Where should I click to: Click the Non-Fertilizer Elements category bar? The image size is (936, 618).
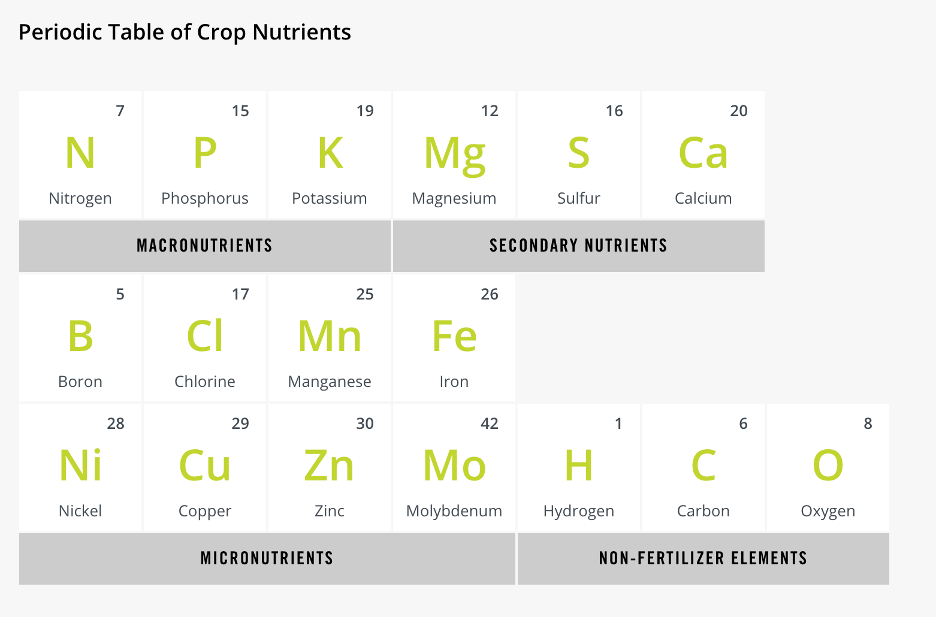pyautogui.click(x=703, y=559)
